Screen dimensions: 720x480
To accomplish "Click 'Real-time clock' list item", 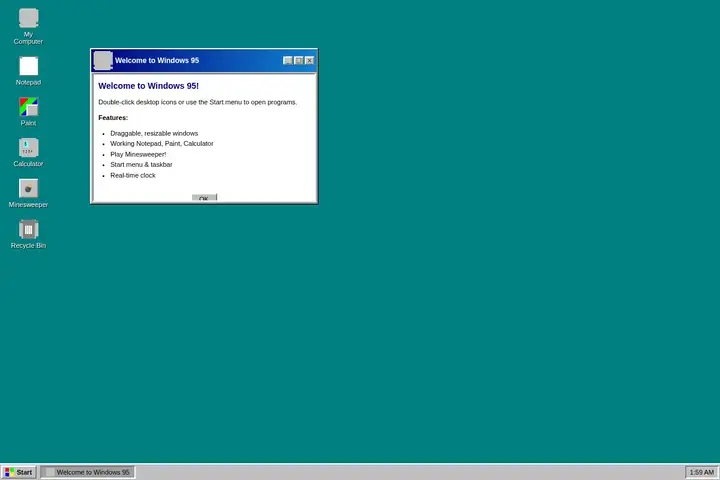I will 133,175.
